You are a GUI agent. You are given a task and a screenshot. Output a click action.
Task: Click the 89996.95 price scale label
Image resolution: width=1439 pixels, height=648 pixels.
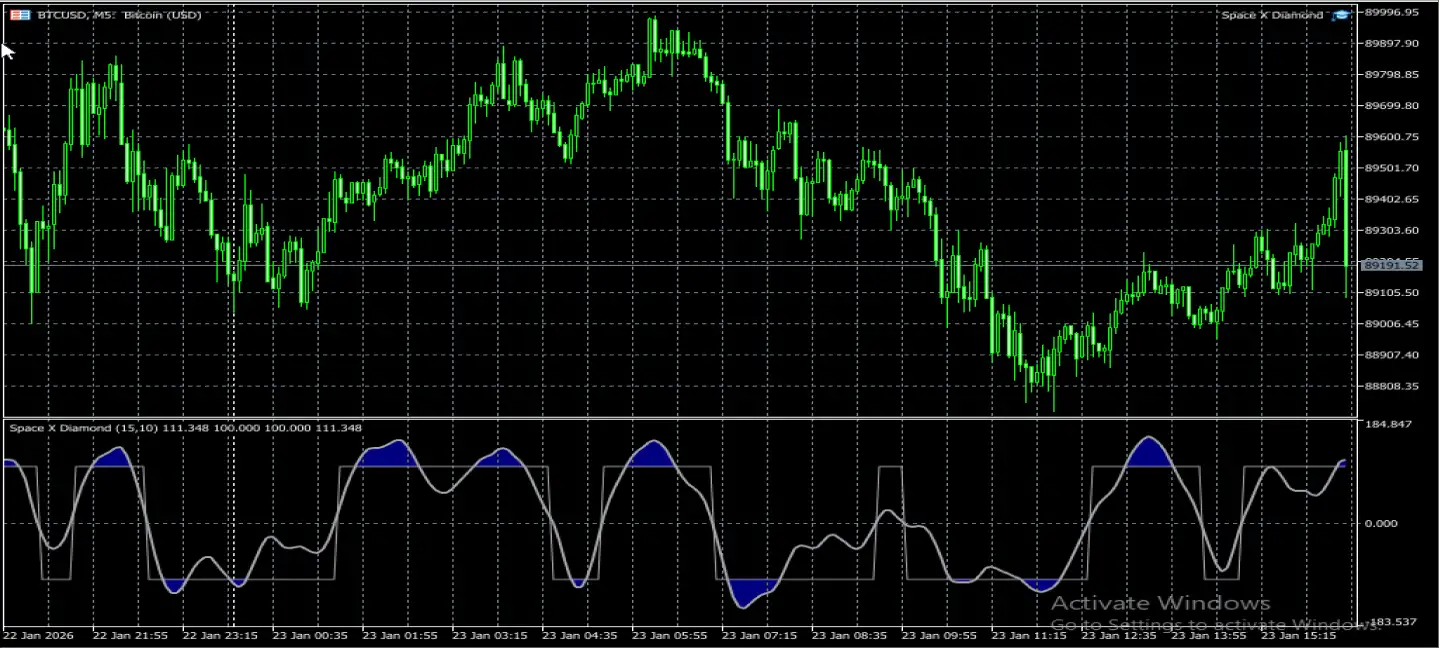coord(1391,13)
